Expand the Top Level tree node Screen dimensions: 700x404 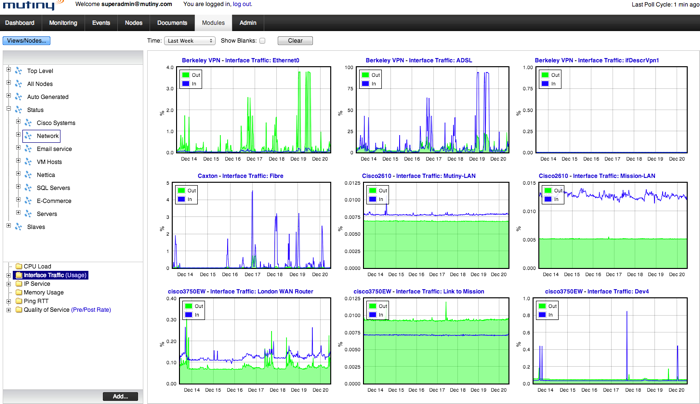pyautogui.click(x=8, y=70)
